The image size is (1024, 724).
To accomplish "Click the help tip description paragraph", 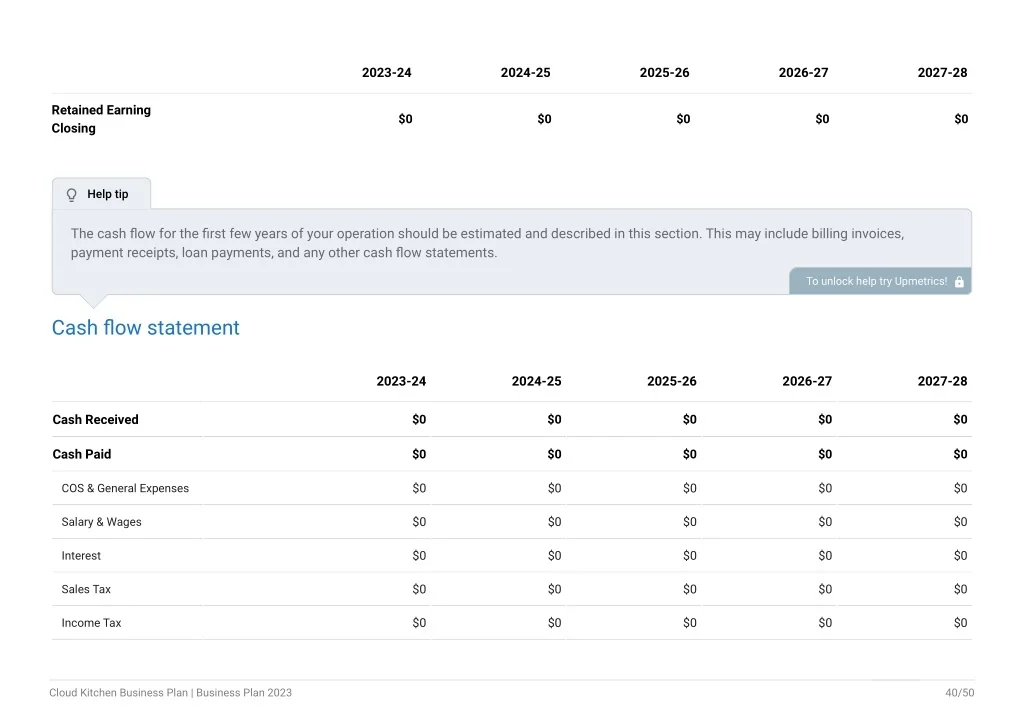I will (487, 244).
